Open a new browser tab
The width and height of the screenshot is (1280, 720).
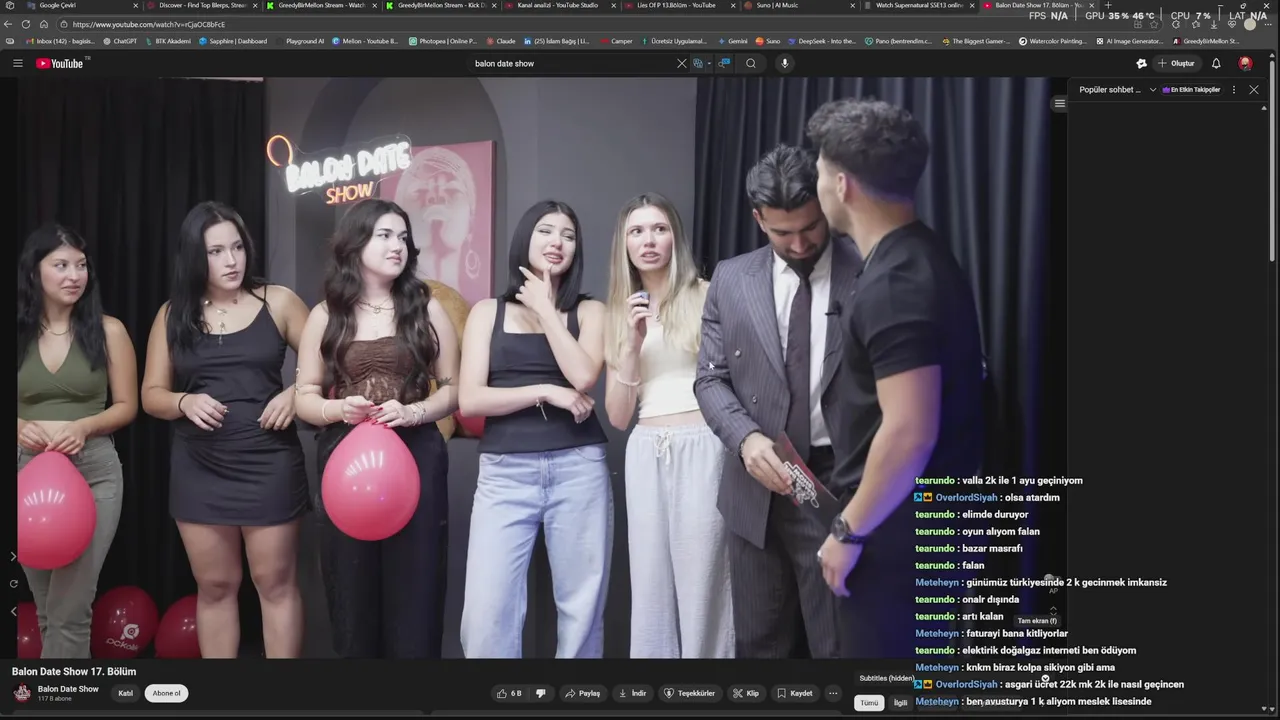1107,5
